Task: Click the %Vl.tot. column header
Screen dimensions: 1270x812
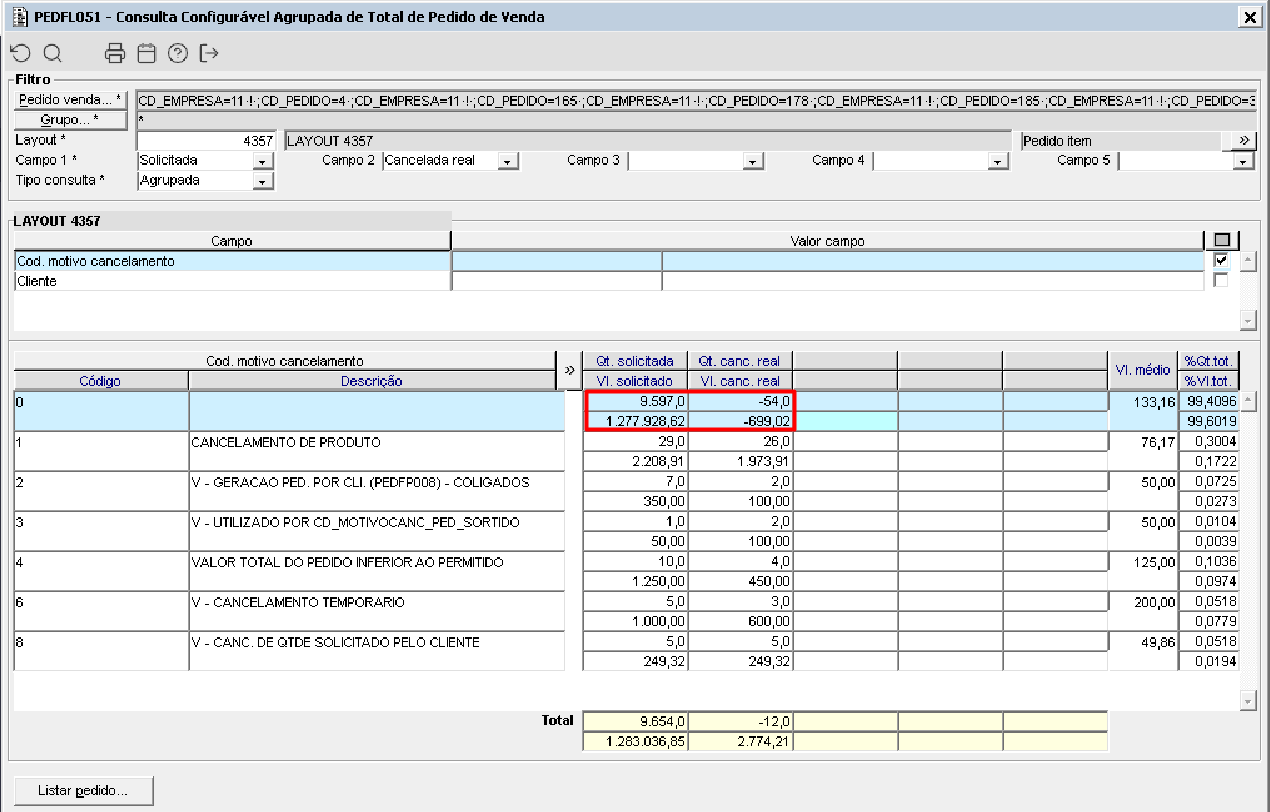Action: click(1209, 381)
